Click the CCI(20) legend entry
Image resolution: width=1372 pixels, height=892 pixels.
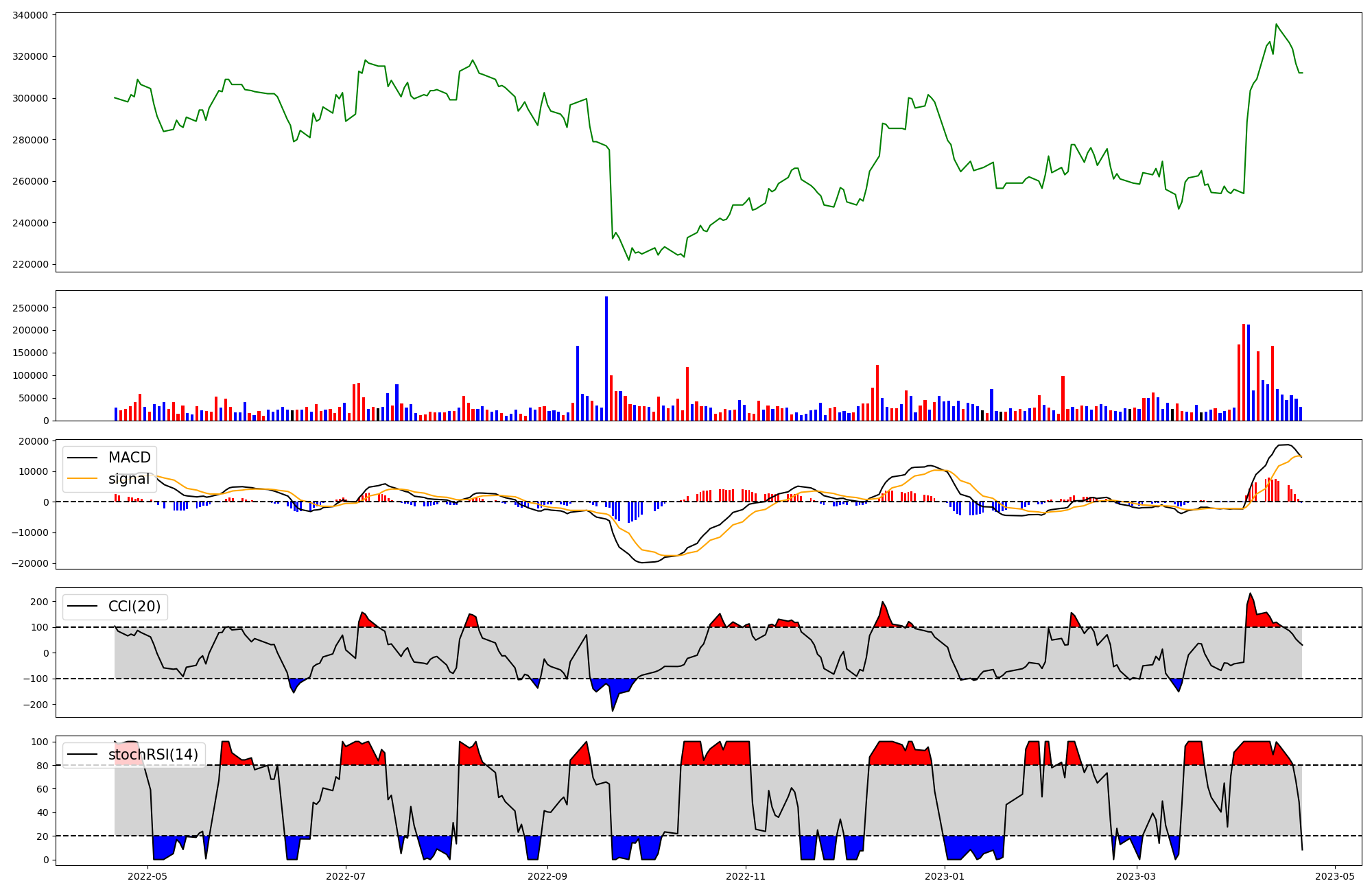point(134,607)
